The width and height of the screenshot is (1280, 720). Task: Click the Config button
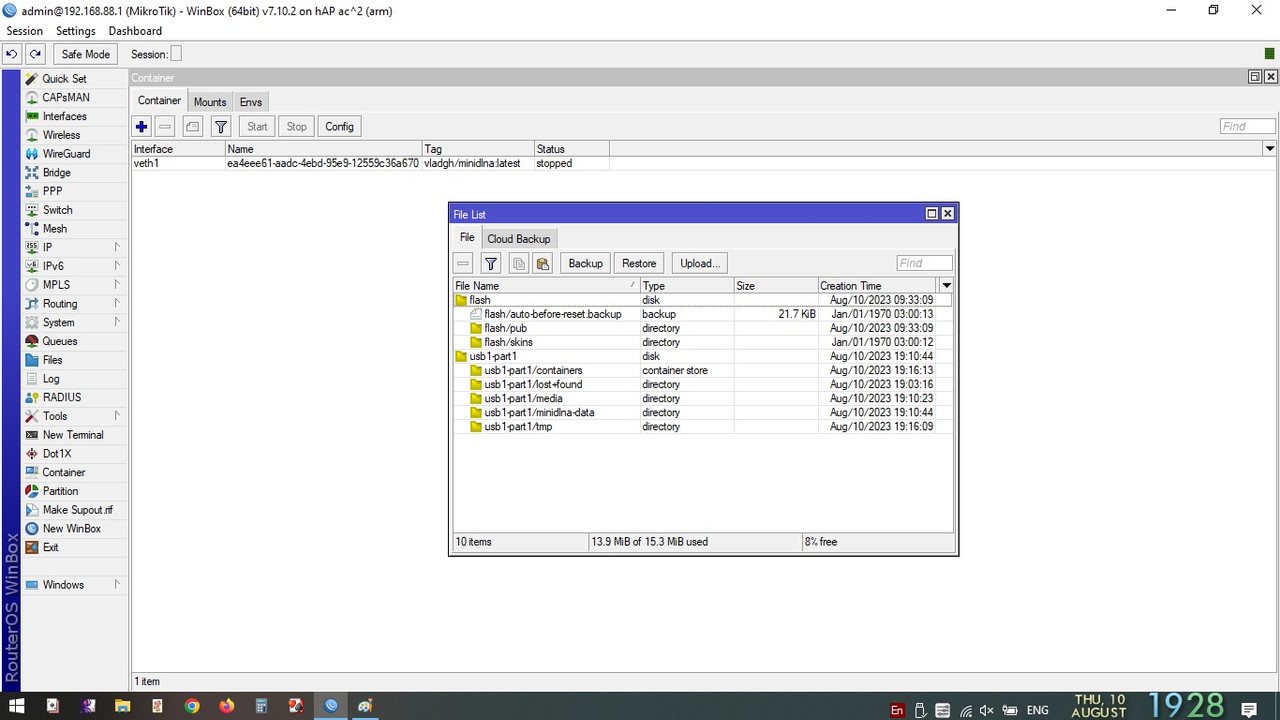[339, 127]
